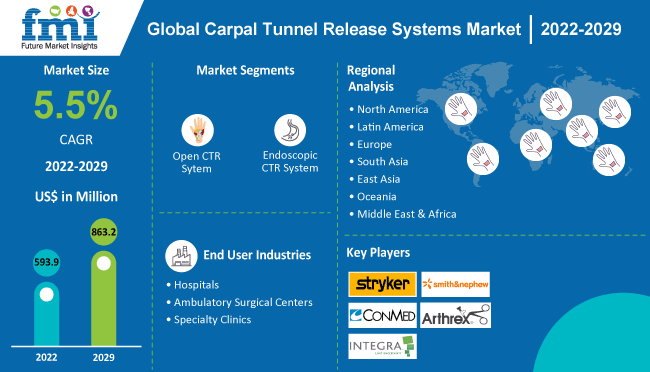Click the 2022 axis label

click(x=46, y=357)
